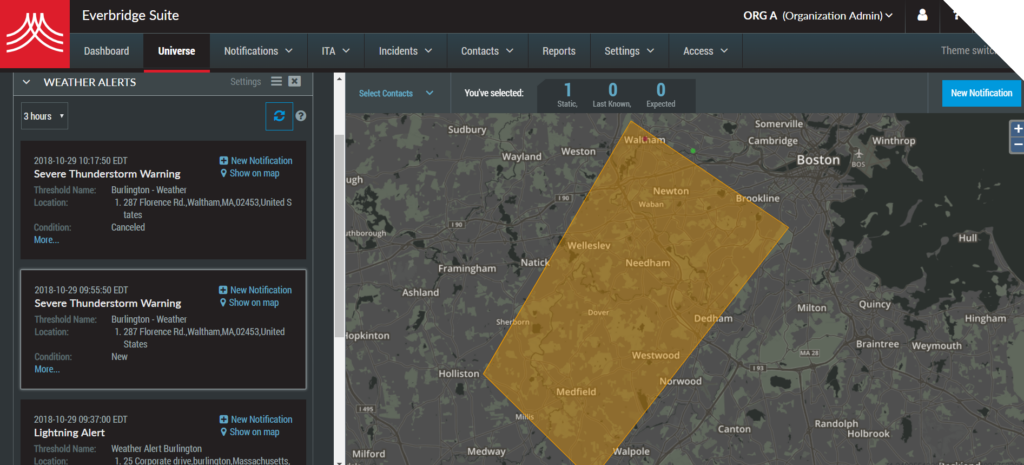
Task: Click the green contact dot near Waltham
Action: tap(693, 150)
